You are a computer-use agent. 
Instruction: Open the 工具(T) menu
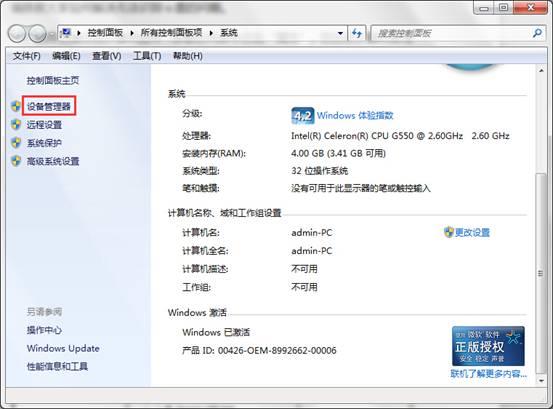pyautogui.click(x=147, y=56)
